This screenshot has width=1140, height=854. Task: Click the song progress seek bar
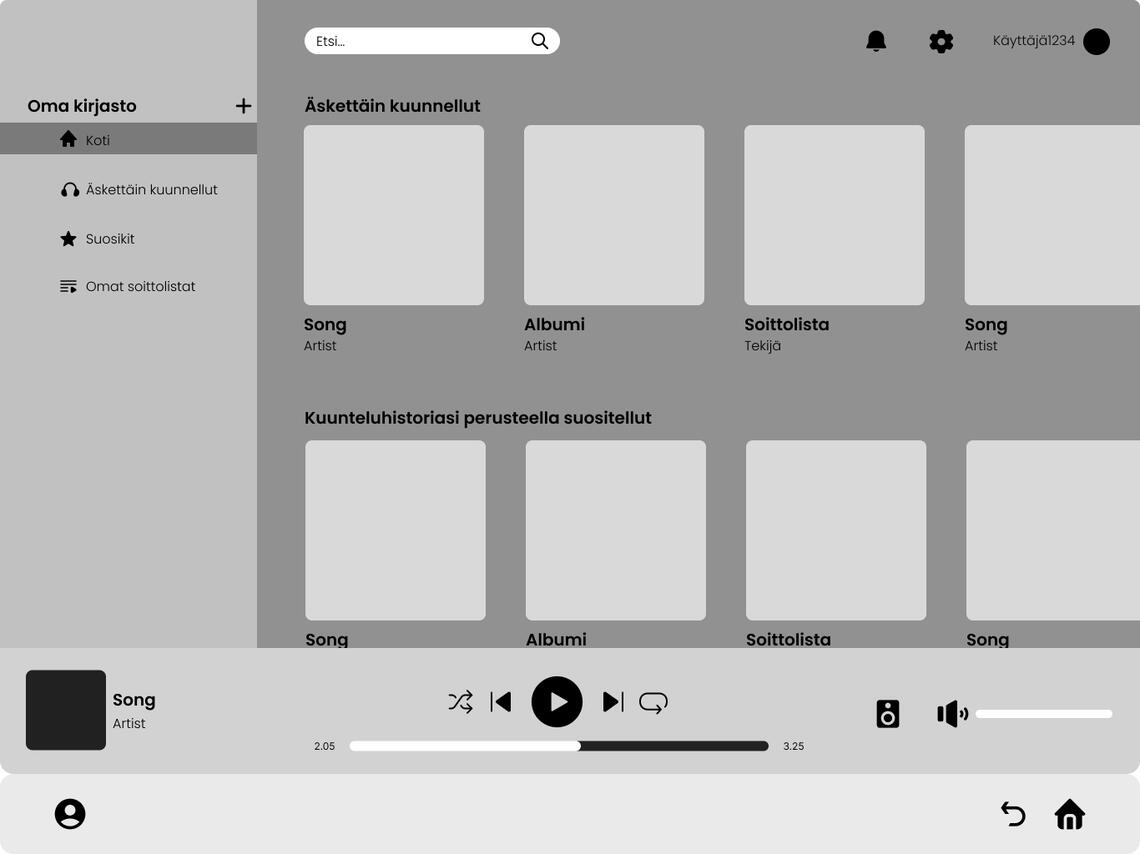tap(559, 746)
